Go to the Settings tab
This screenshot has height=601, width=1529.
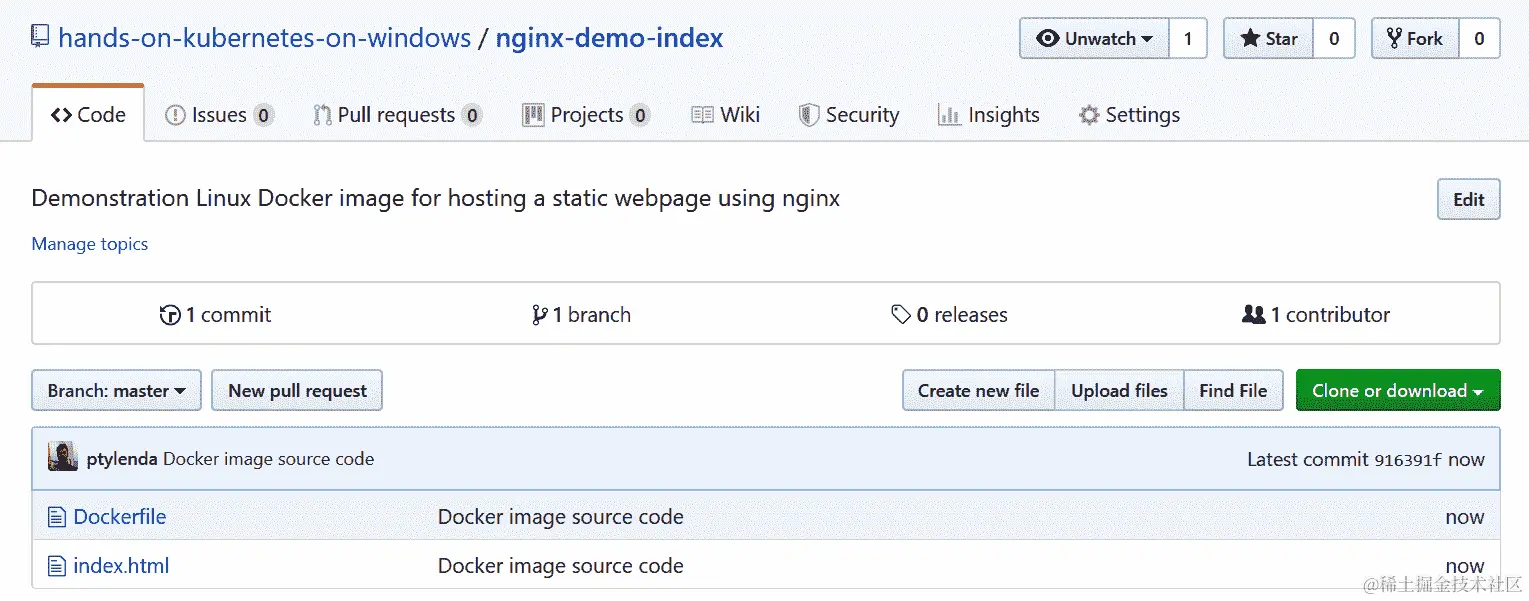(x=1129, y=115)
